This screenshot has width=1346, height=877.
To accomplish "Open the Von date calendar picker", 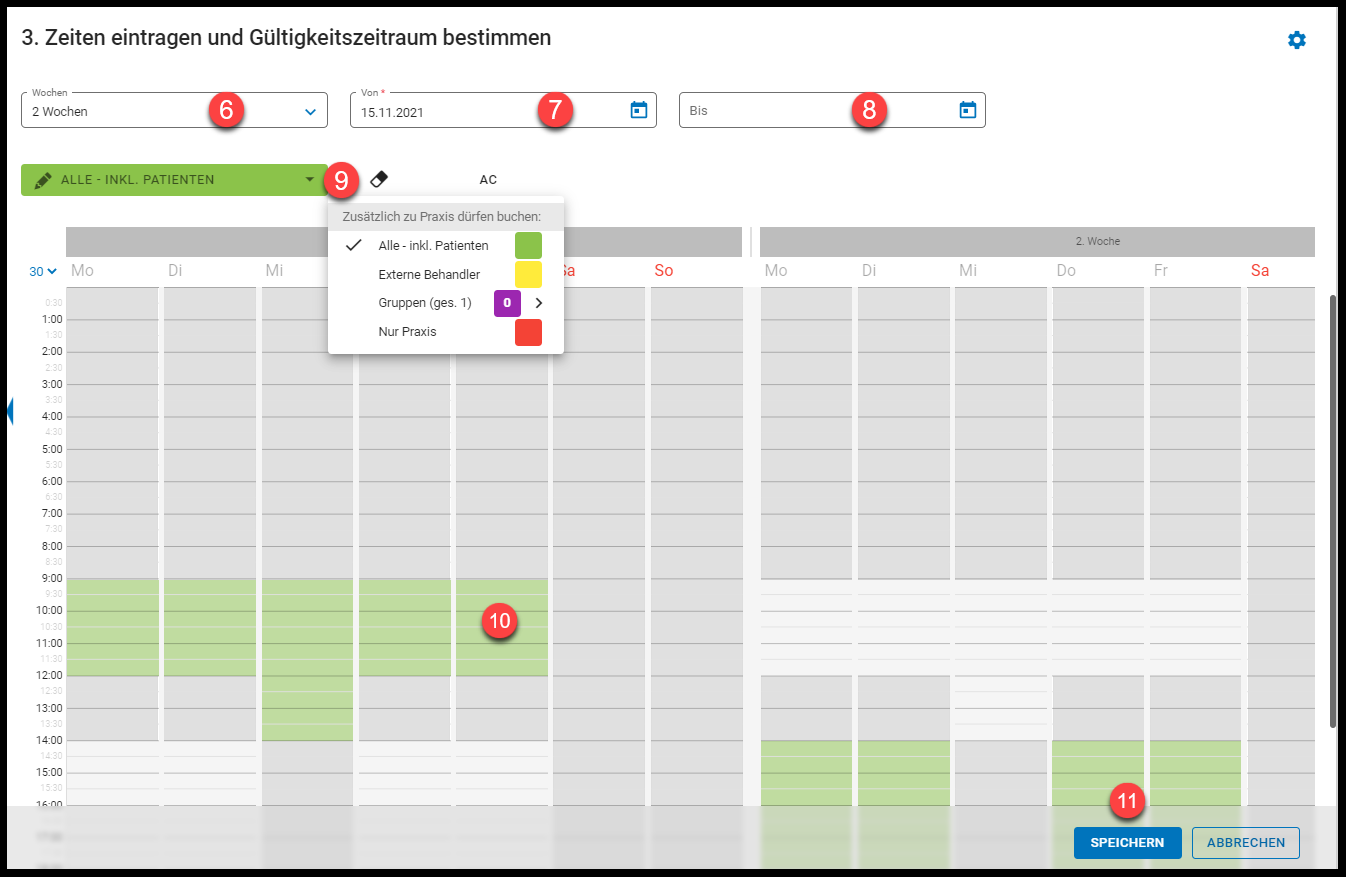I will pos(639,110).
